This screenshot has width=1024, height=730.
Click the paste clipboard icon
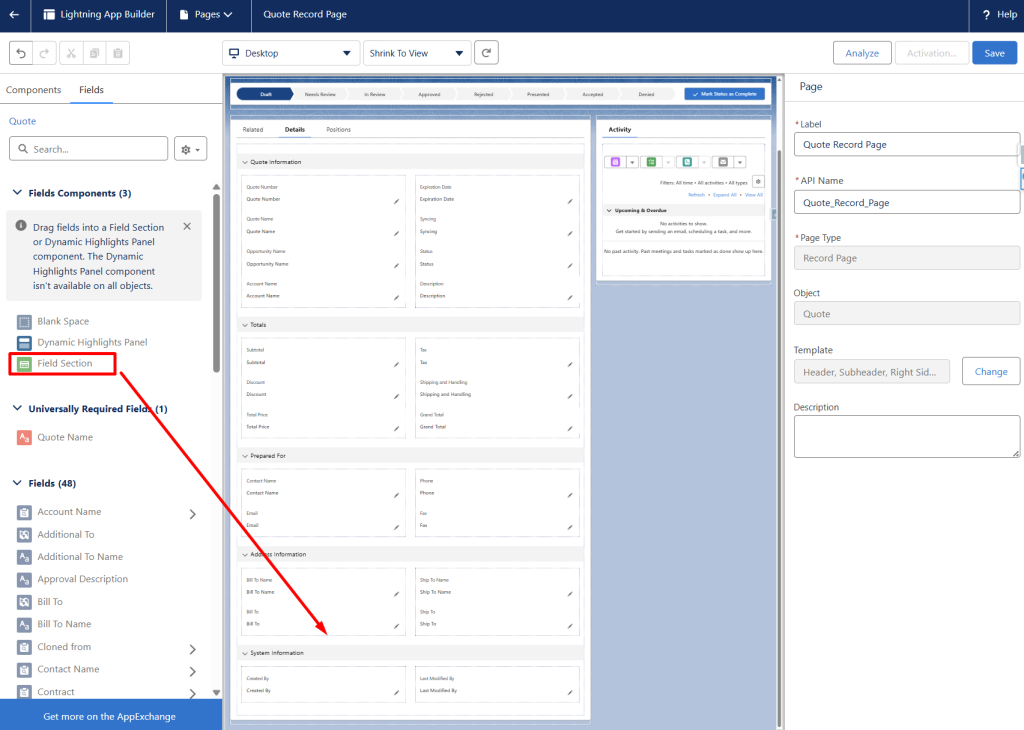(118, 53)
